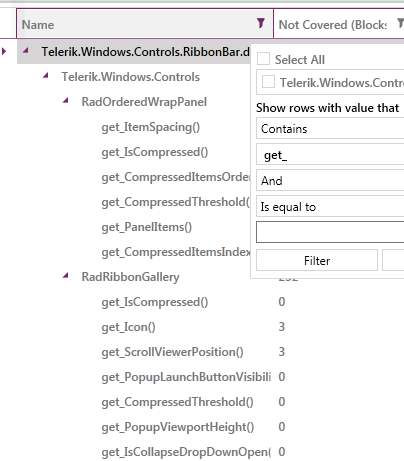Click the get_ filter value field
The width and height of the screenshot is (404, 461).
[330, 155]
